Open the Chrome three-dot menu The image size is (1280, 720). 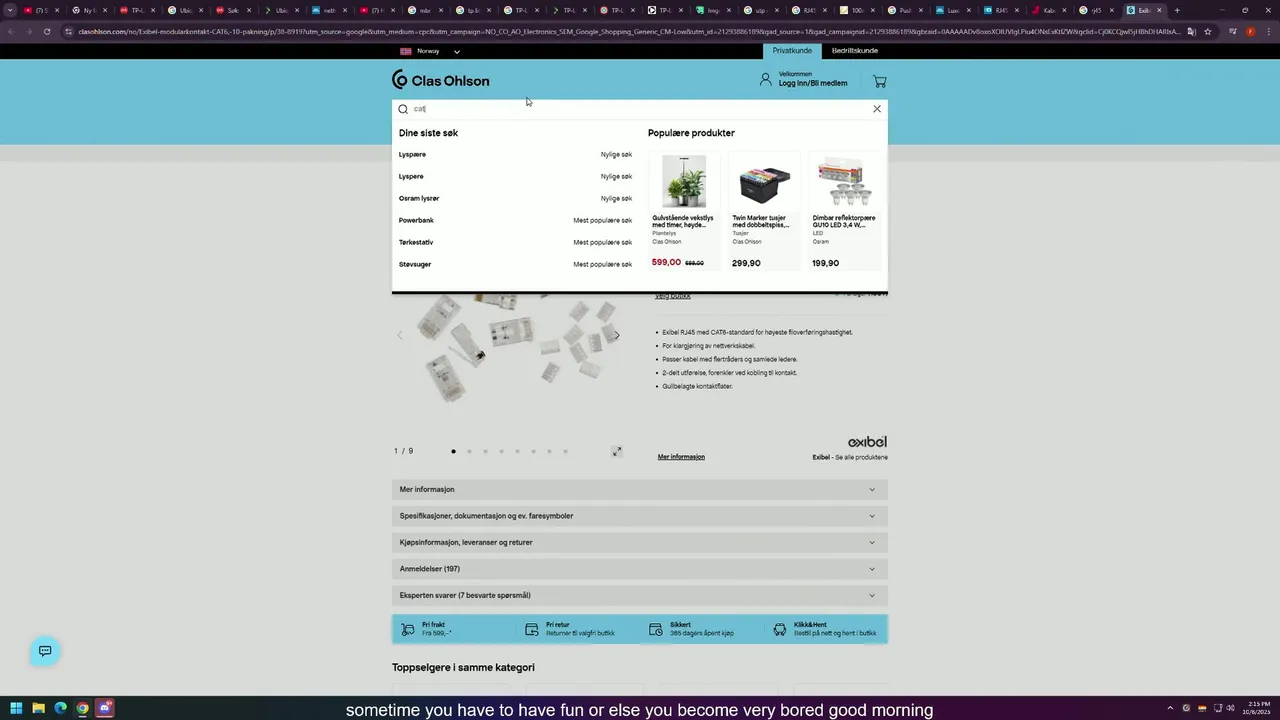click(1268, 31)
